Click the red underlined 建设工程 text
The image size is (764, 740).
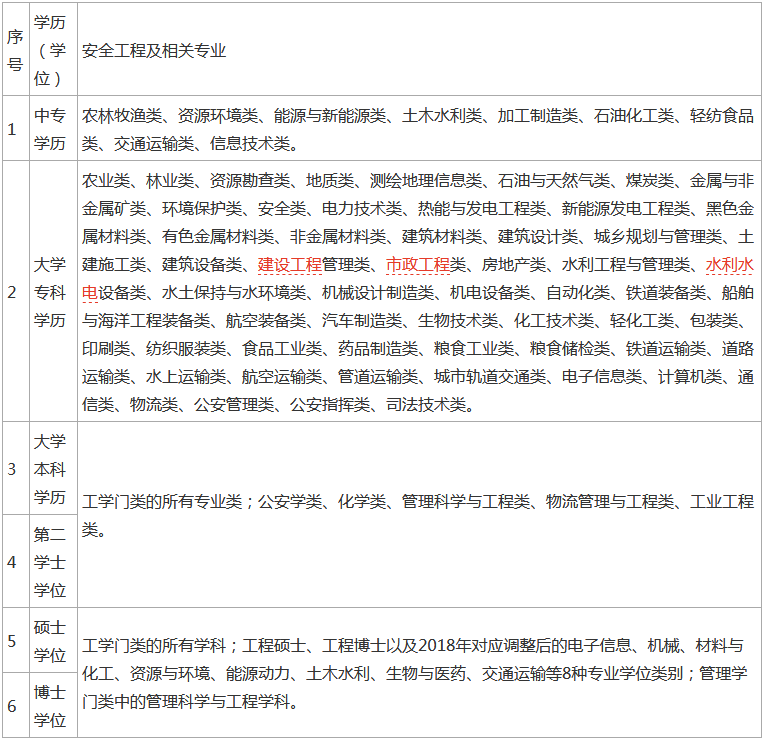pyautogui.click(x=290, y=265)
